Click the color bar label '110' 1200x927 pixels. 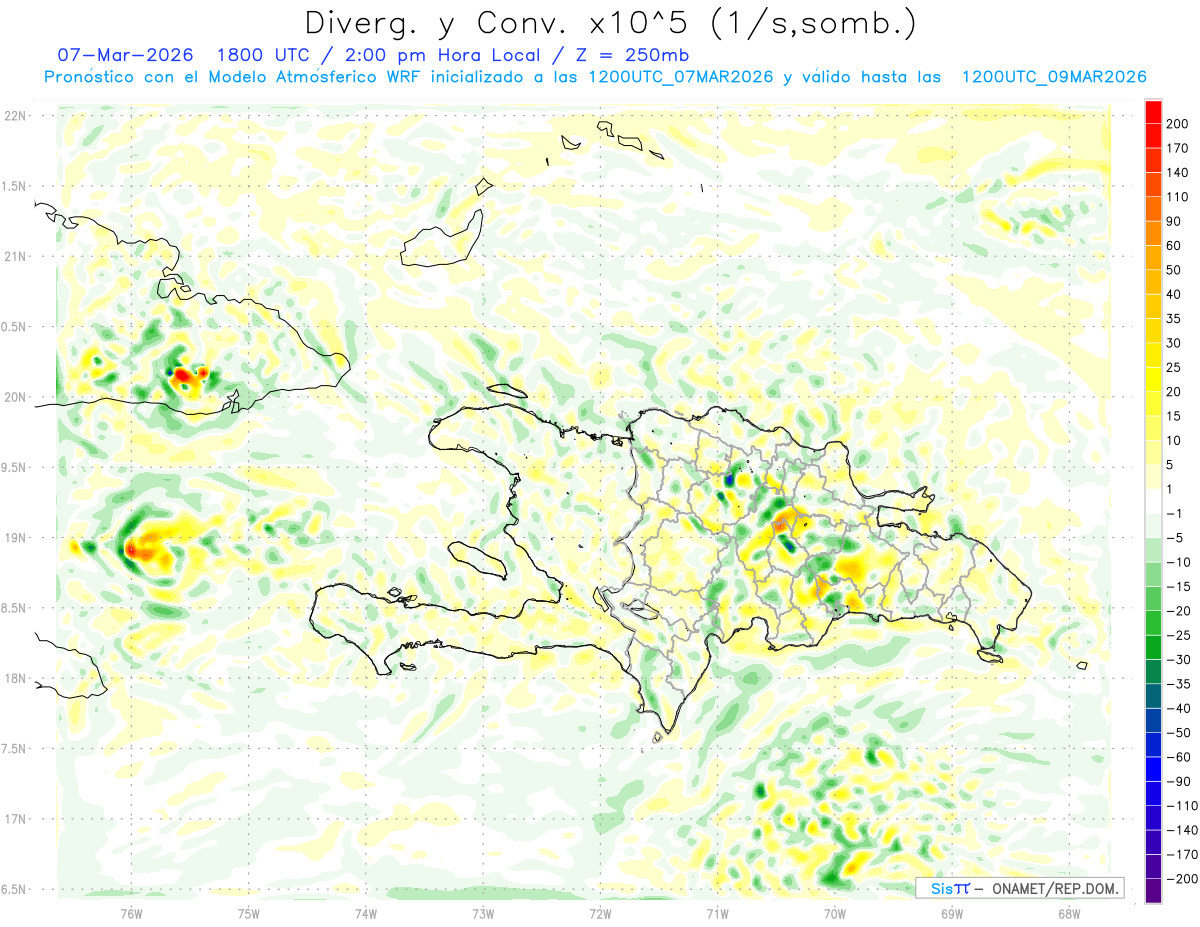(x=1179, y=197)
